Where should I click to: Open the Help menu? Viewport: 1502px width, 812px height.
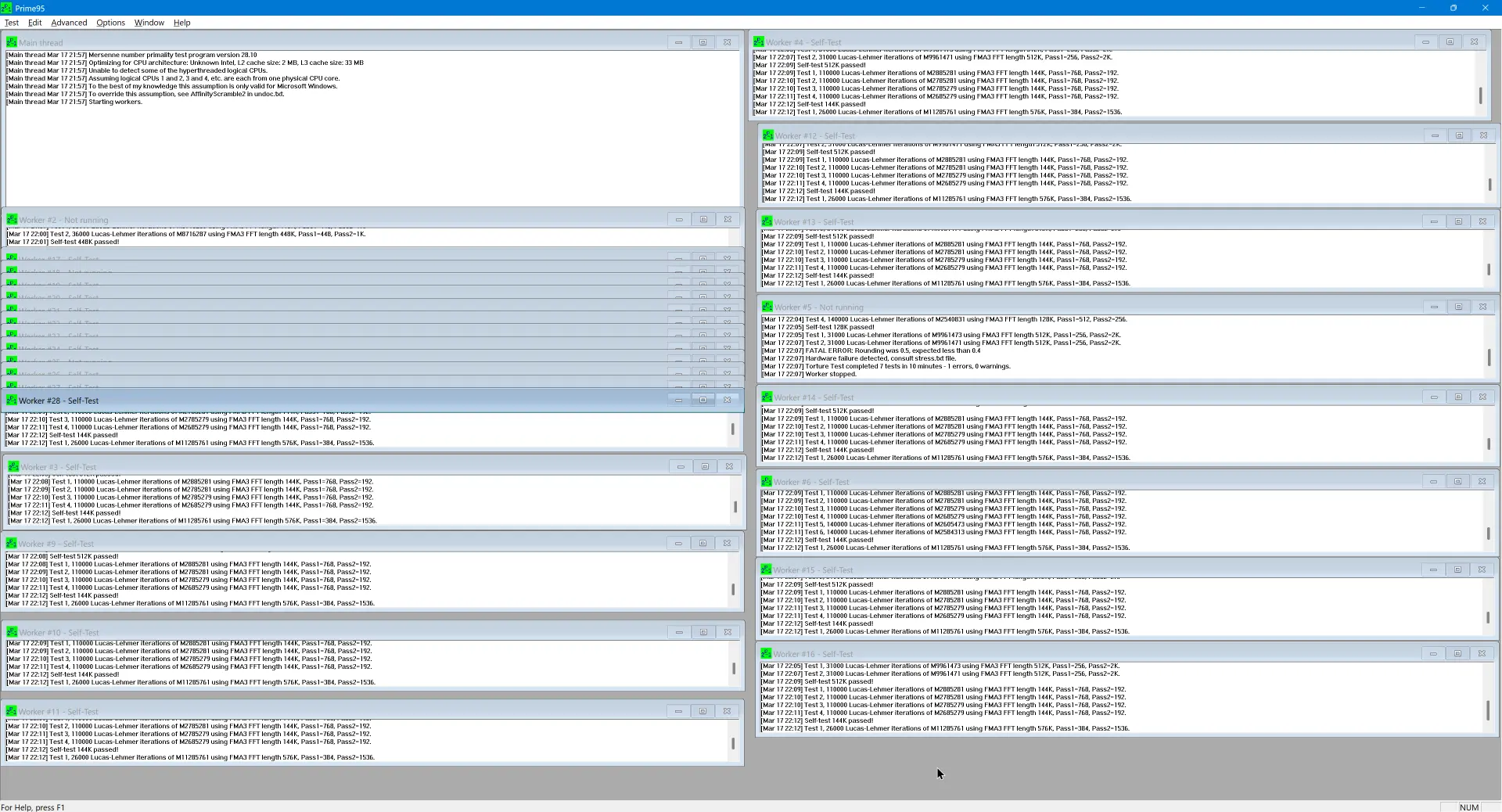pyautogui.click(x=182, y=23)
